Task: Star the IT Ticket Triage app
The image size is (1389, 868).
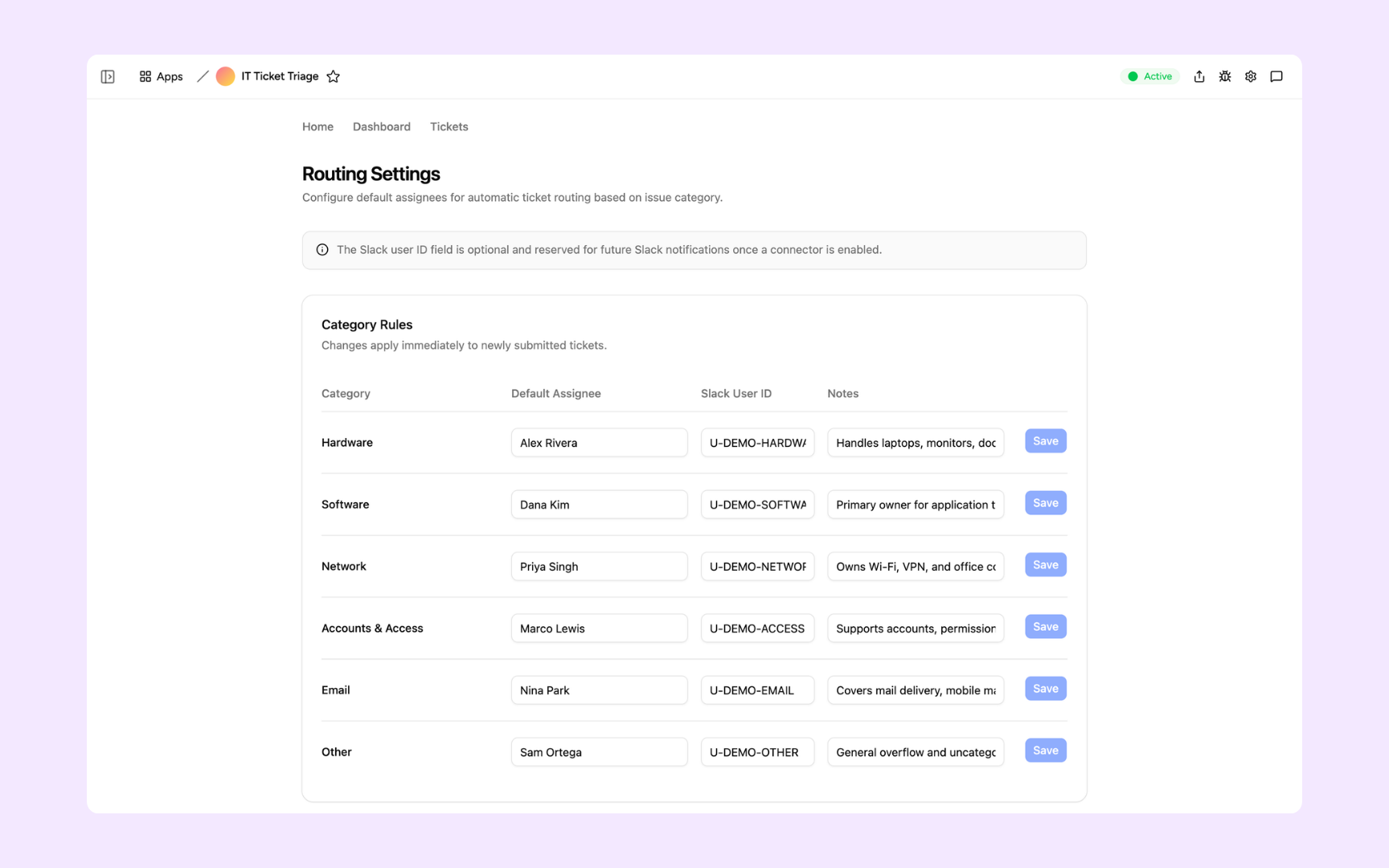Action: click(334, 76)
